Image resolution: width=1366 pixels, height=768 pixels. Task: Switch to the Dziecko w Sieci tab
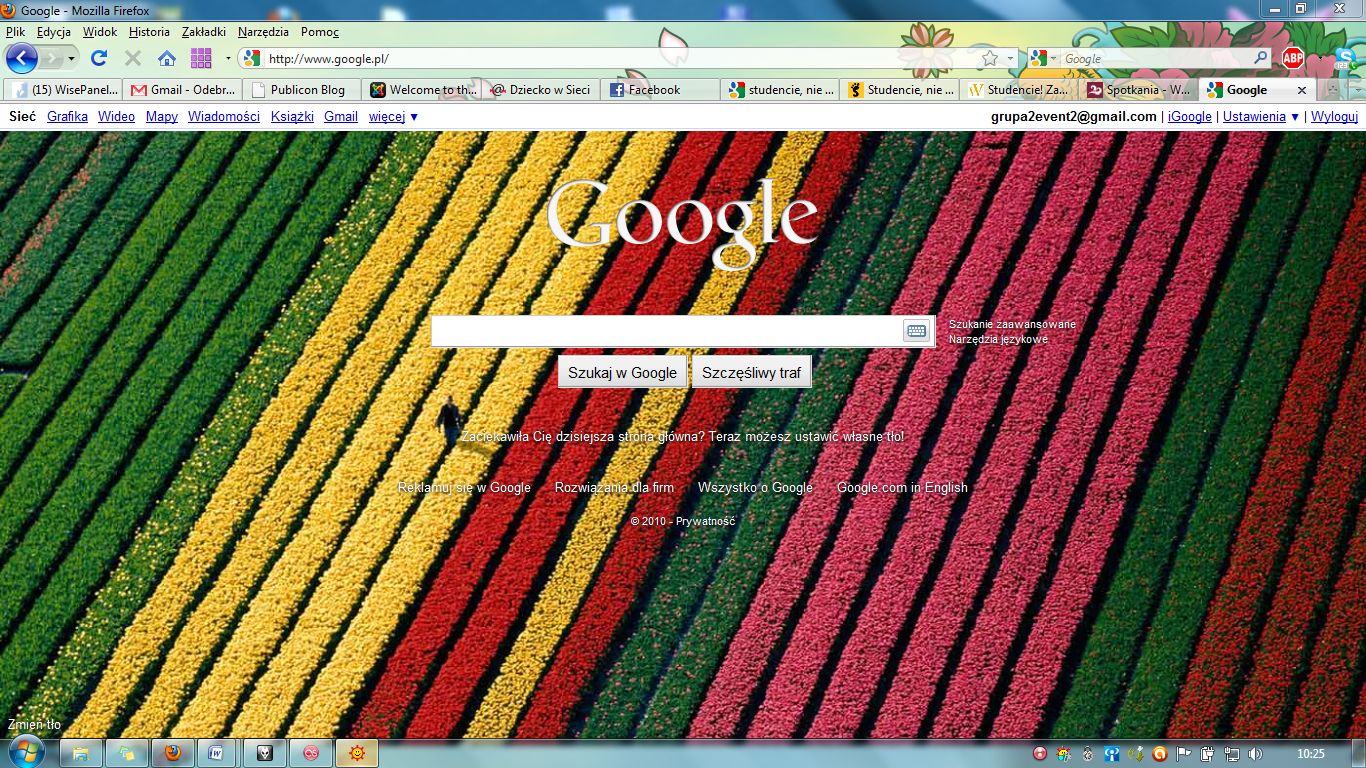pyautogui.click(x=541, y=90)
